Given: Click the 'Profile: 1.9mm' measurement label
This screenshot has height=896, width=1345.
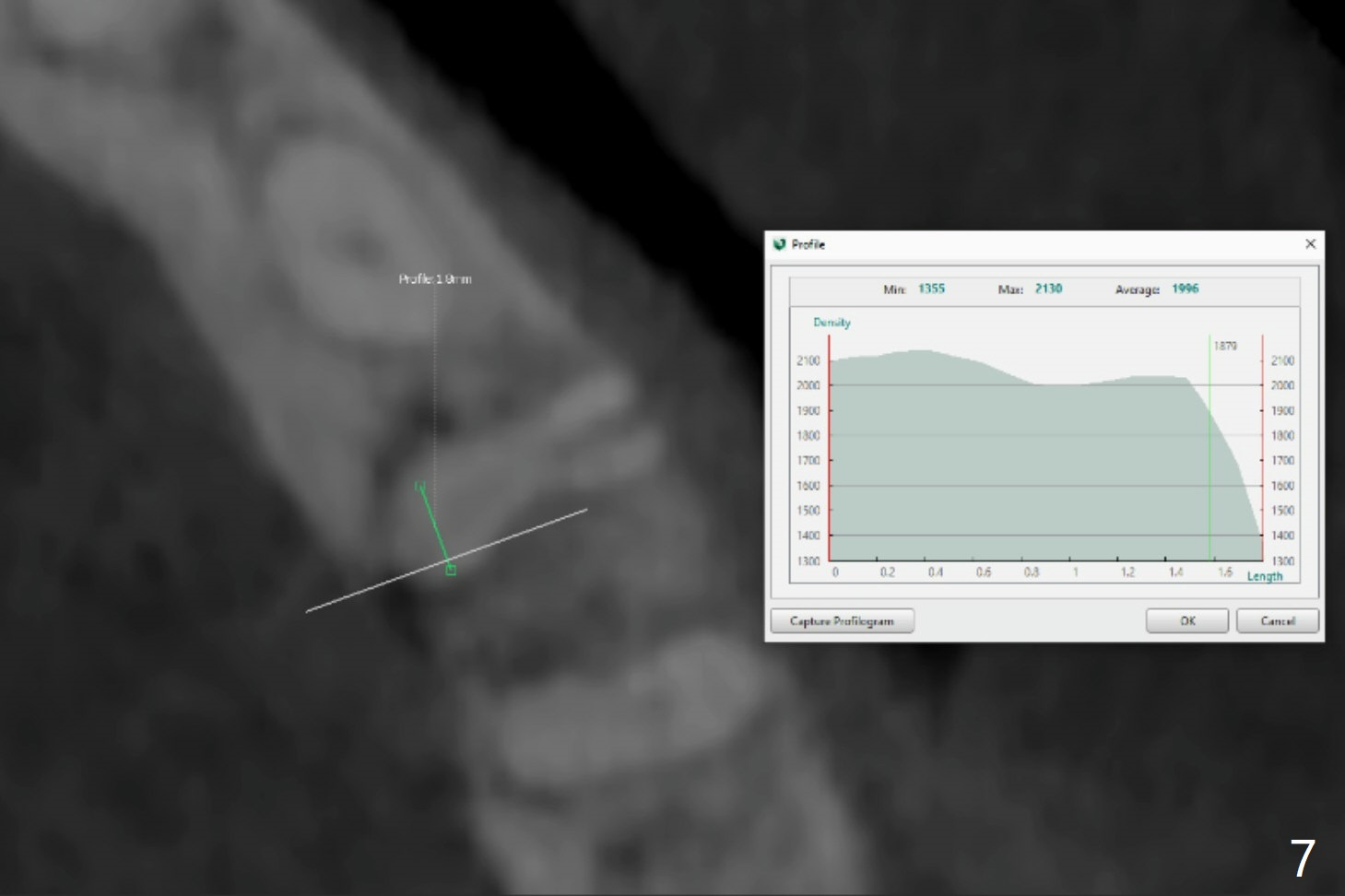Looking at the screenshot, I should [434, 278].
